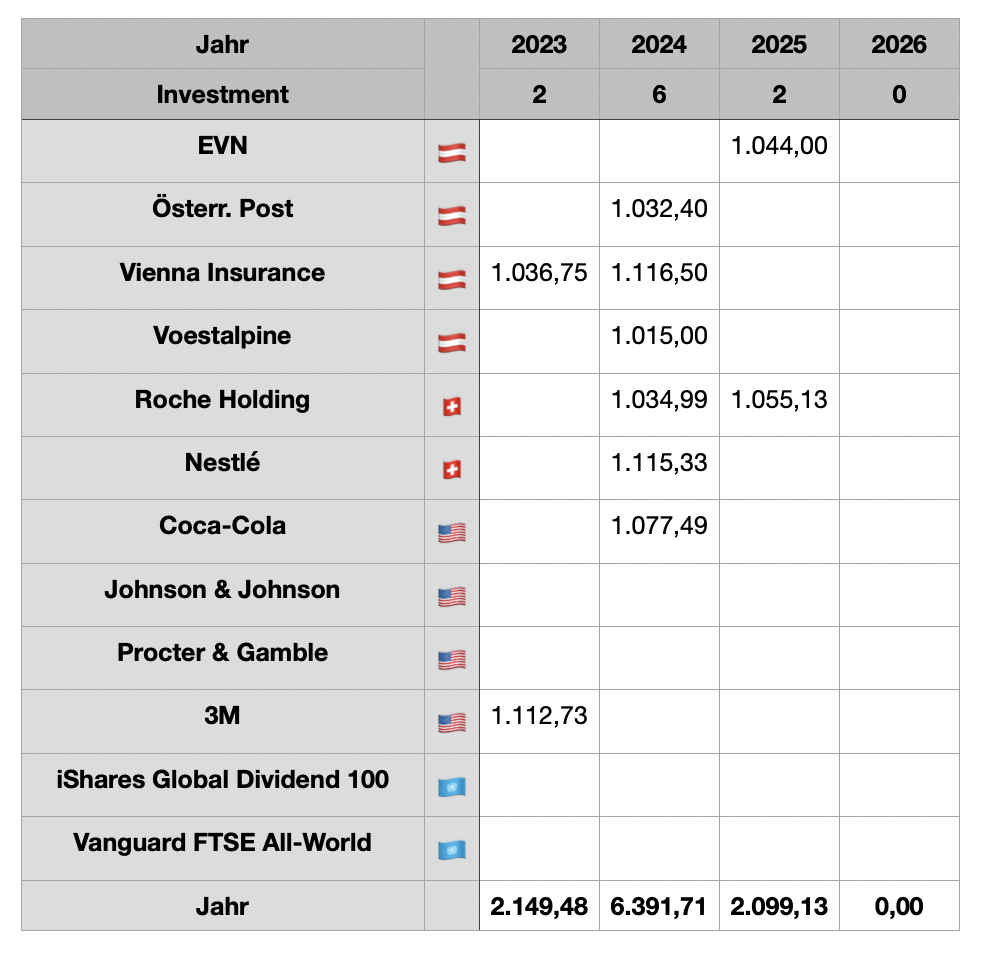Select the EVN 2025 cell showing 1.044,00
The image size is (988, 954).
coord(779,146)
